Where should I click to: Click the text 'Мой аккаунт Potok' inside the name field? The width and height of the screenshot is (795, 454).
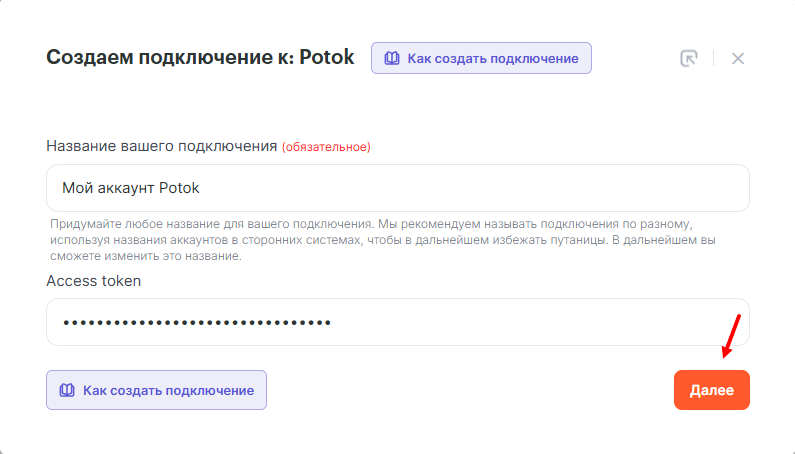[x=132, y=188]
